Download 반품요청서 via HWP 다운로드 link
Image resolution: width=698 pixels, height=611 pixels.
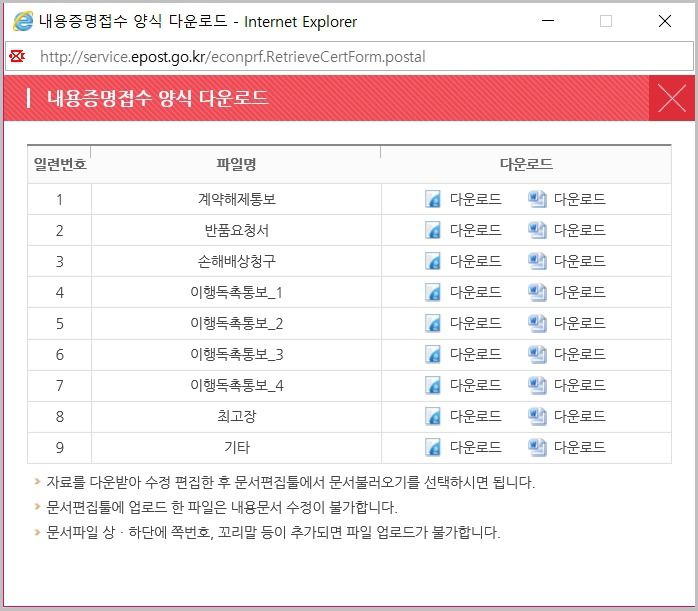point(475,230)
